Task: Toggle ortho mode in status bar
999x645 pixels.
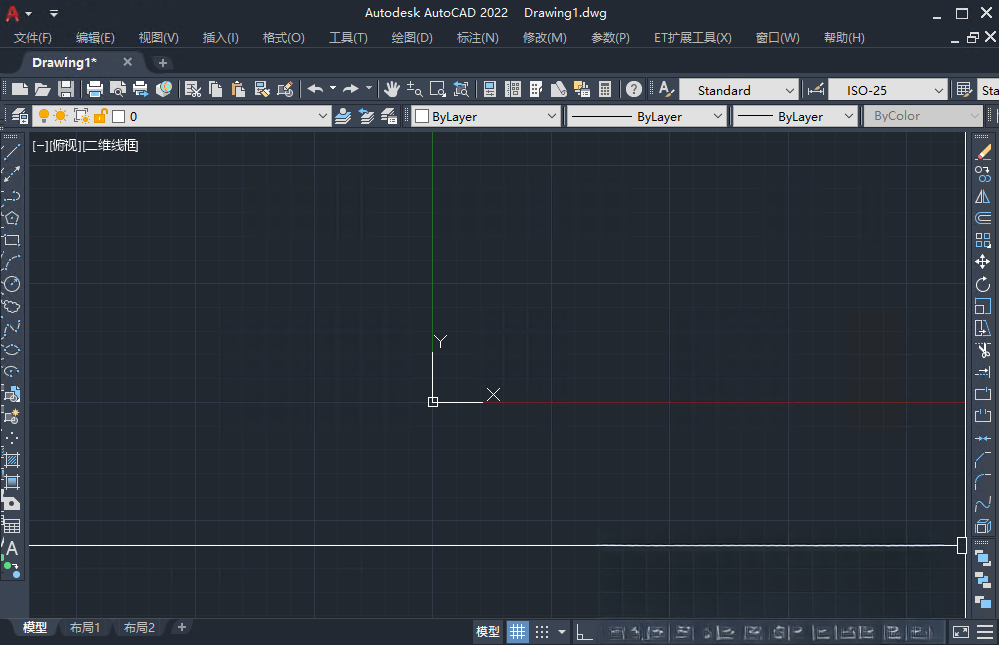Action: pos(584,632)
